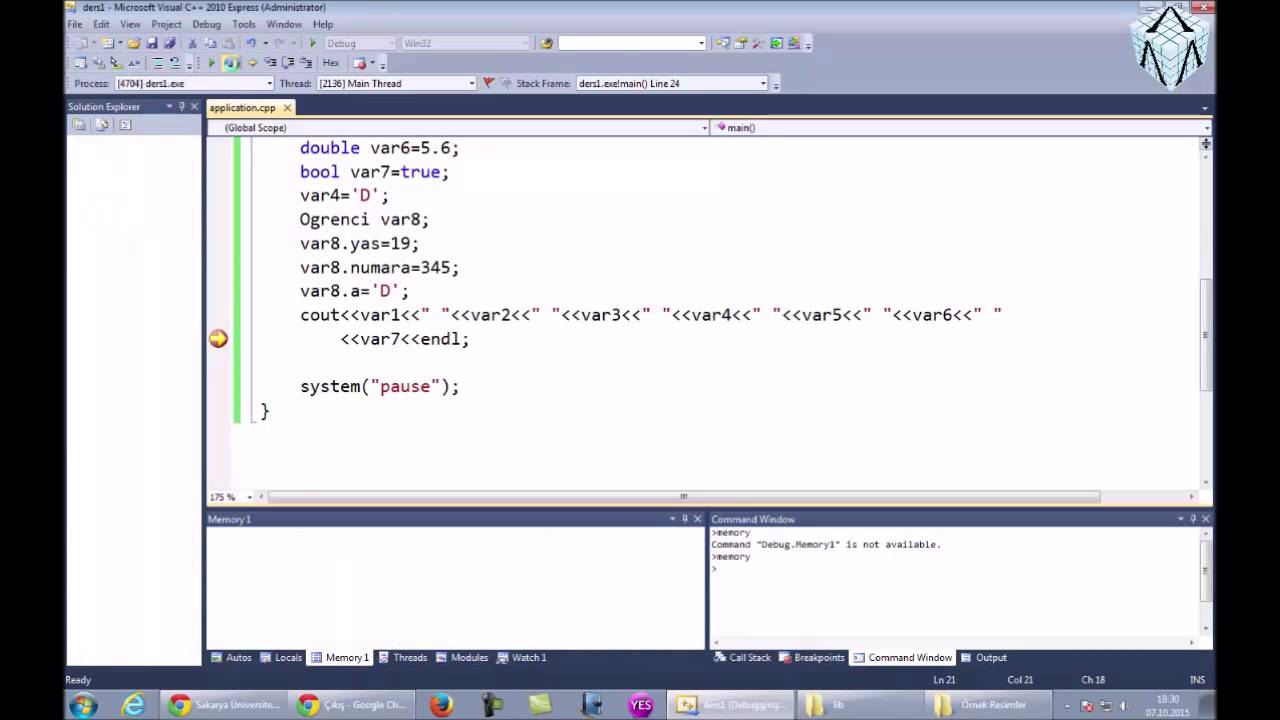This screenshot has width=1280, height=720.
Task: Select the Sakarya Üniversite Chrome taskbar button
Action: click(x=226, y=704)
